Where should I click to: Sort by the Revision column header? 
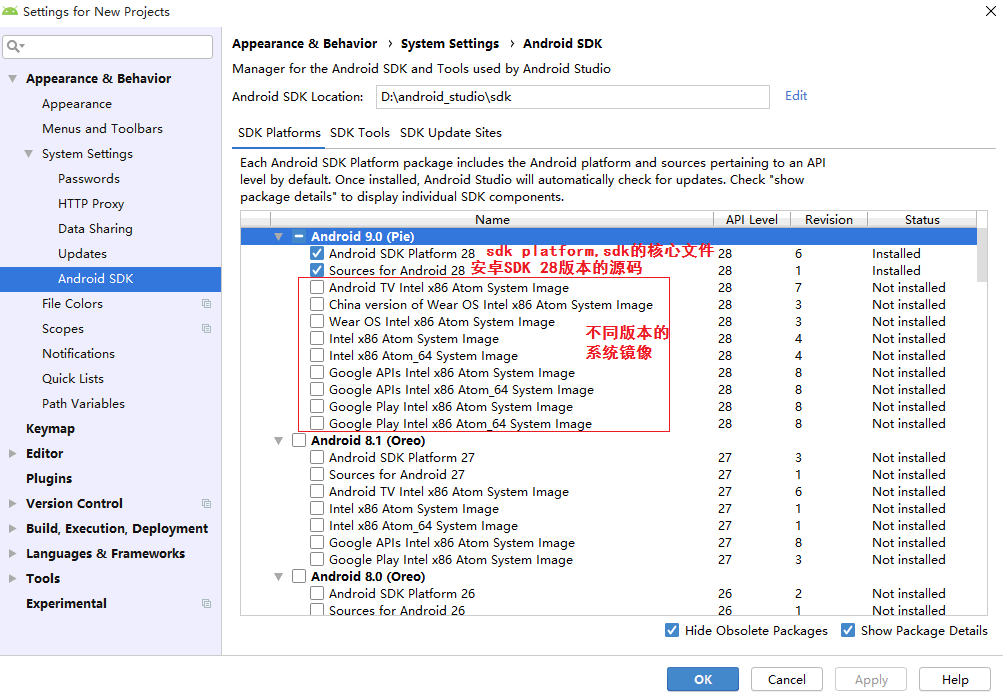pos(829,219)
